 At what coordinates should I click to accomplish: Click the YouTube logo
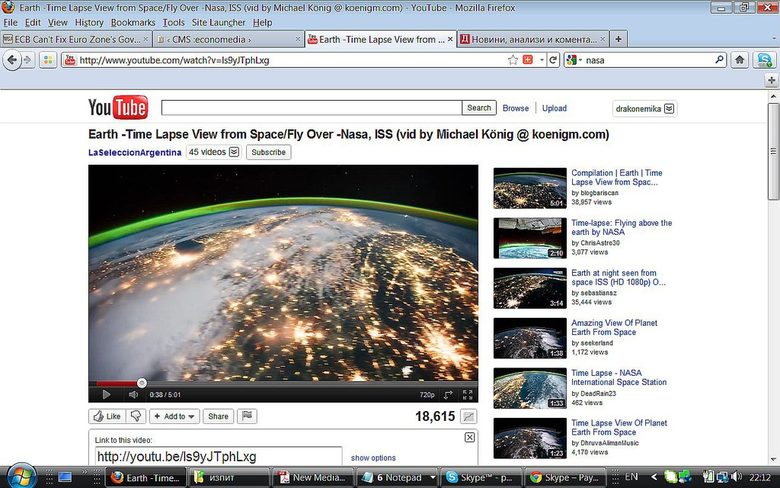pos(118,107)
